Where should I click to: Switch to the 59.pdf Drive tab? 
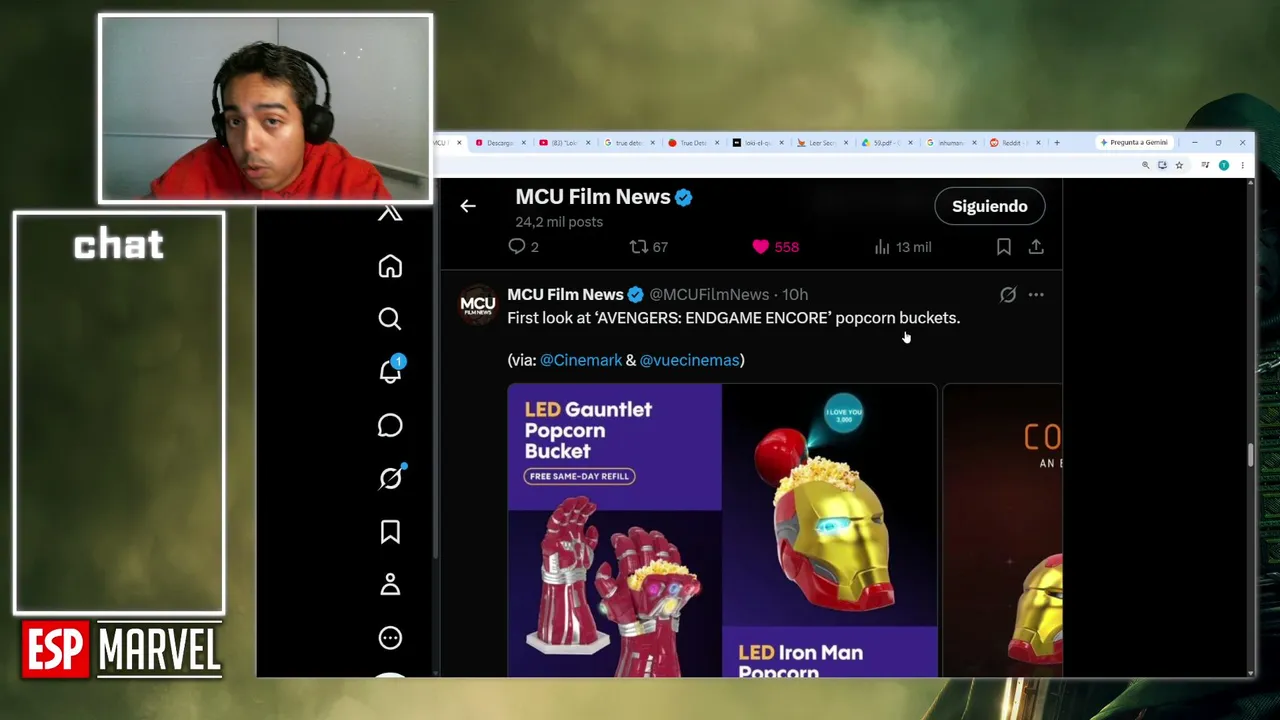(886, 143)
